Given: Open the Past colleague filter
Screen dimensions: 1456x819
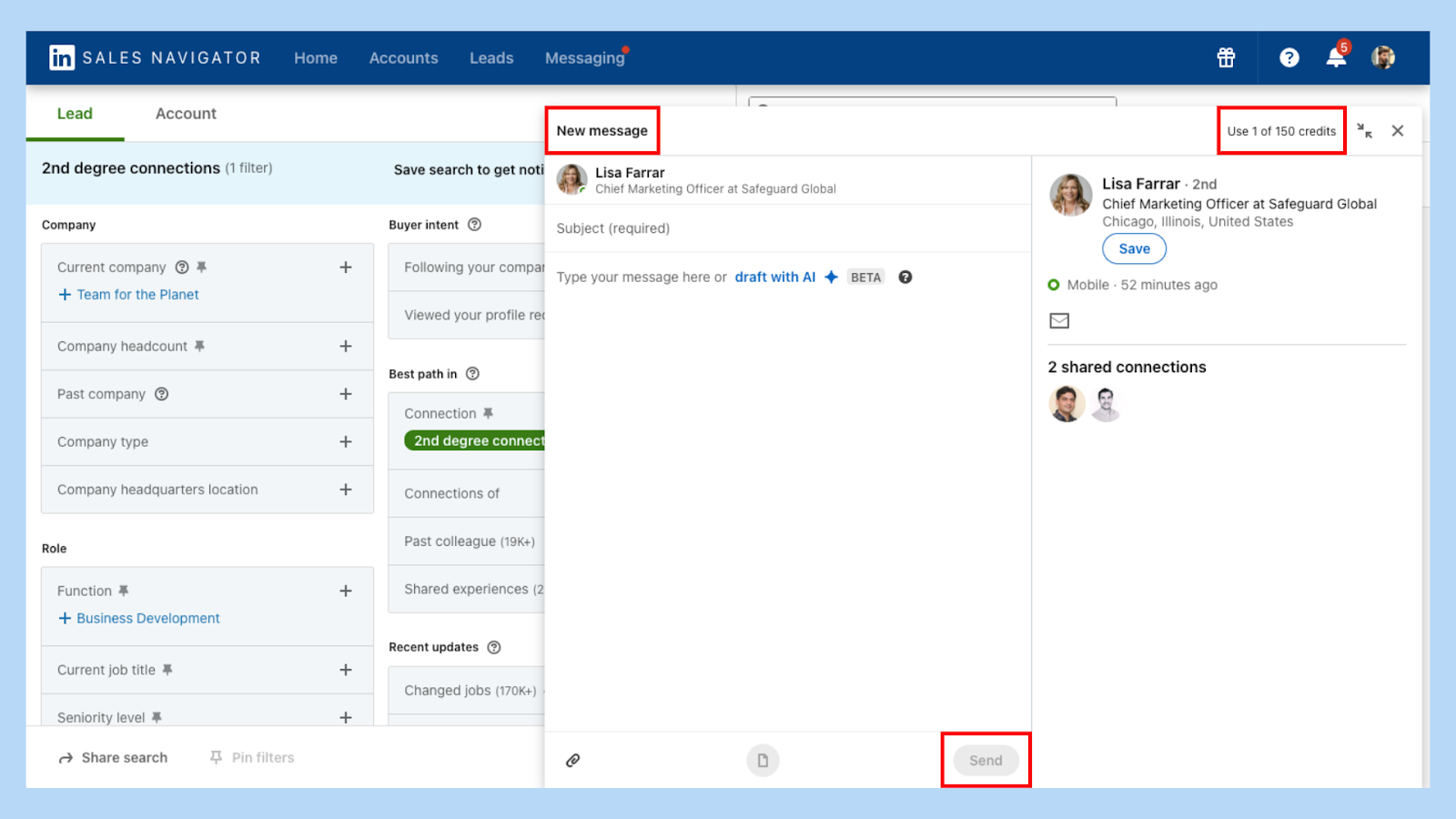Looking at the screenshot, I should point(467,541).
